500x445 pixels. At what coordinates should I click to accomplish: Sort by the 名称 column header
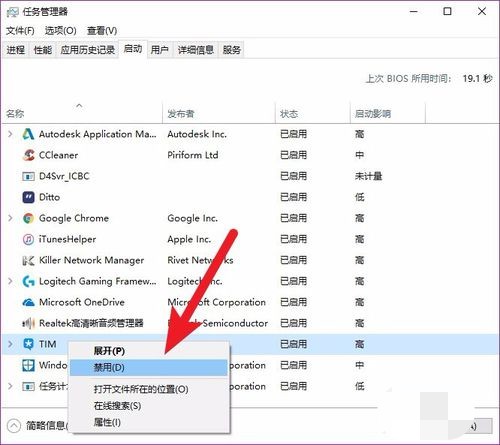(82, 113)
